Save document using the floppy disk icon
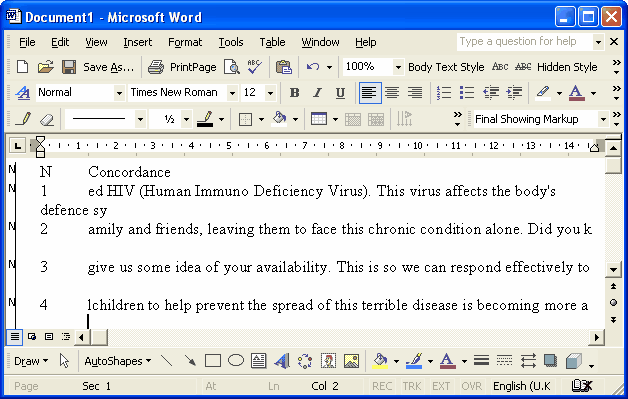The image size is (628, 399). (69, 67)
